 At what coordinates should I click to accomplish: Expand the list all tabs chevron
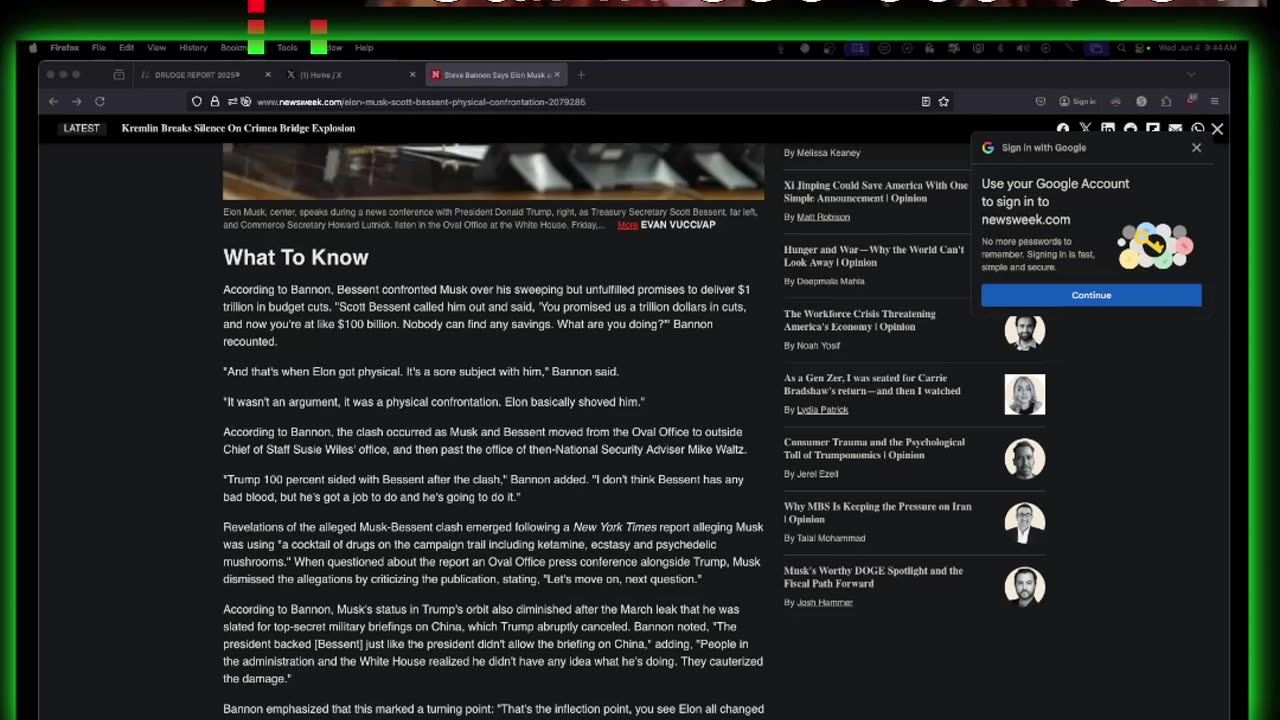(x=1191, y=75)
